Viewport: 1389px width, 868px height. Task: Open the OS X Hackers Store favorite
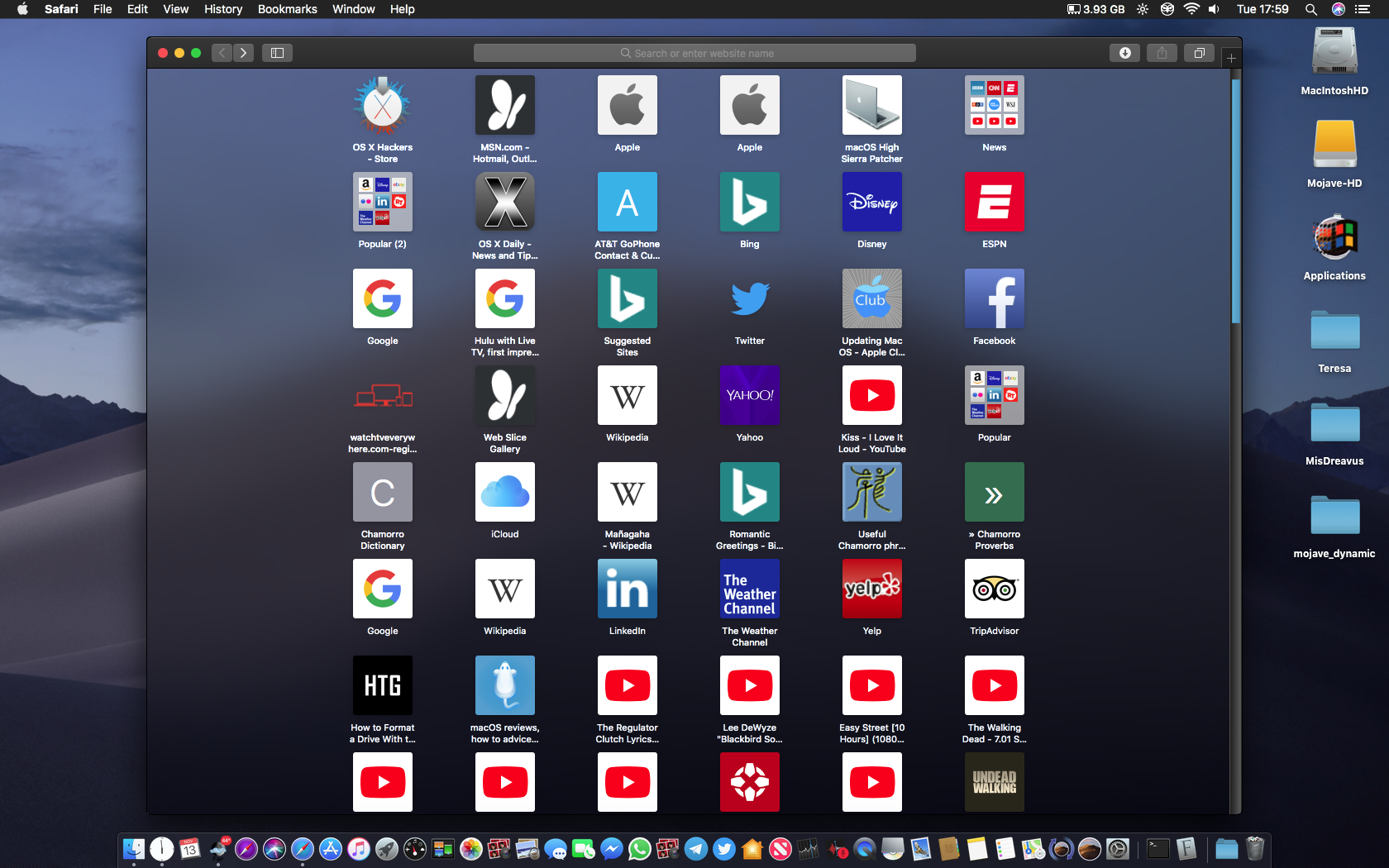coord(383,105)
